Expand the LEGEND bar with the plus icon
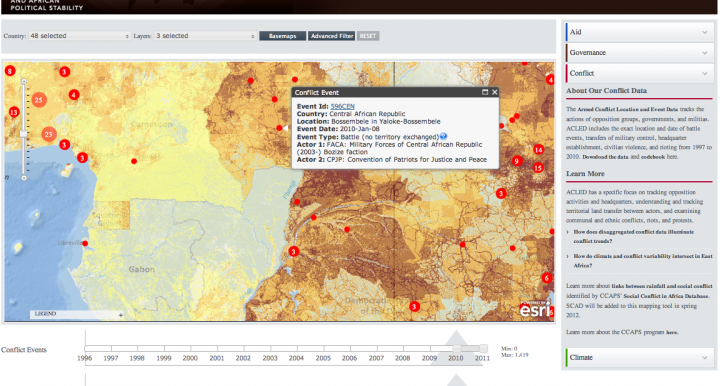 tap(121, 315)
